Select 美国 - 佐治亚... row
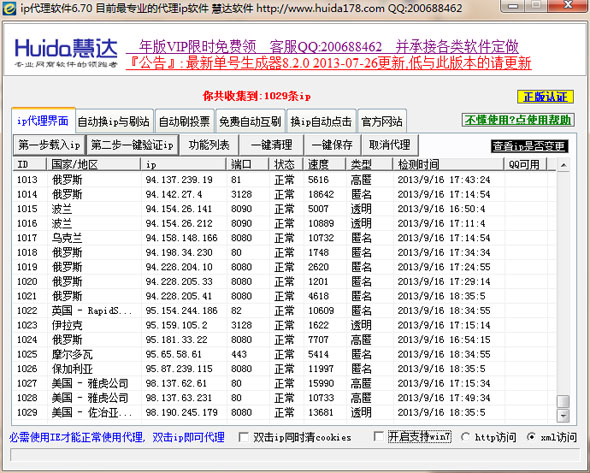 284,412
